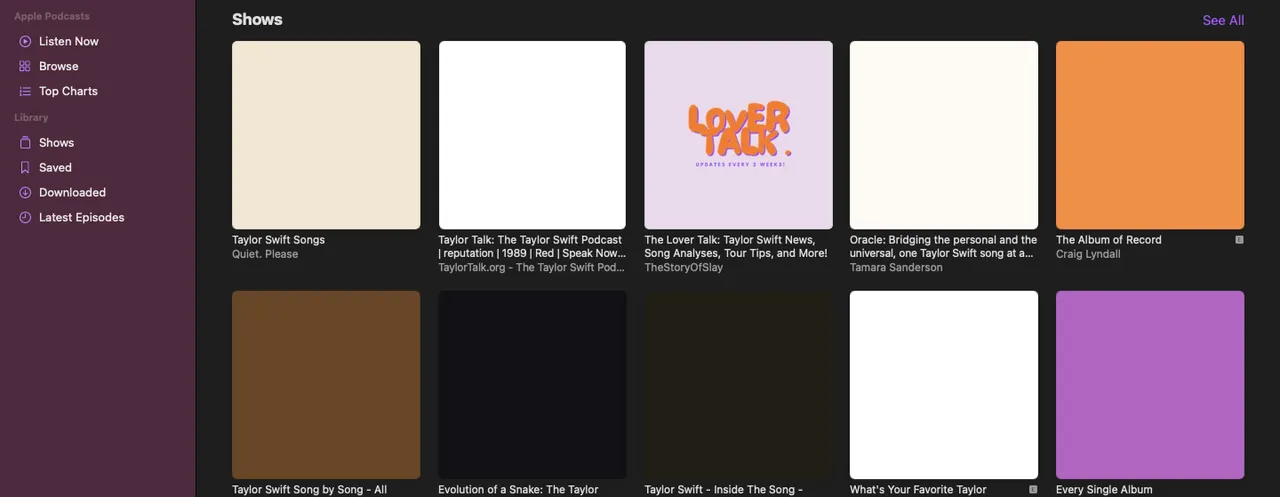The image size is (1280, 497).
Task: Click the Shows library icon
Action: click(x=25, y=143)
